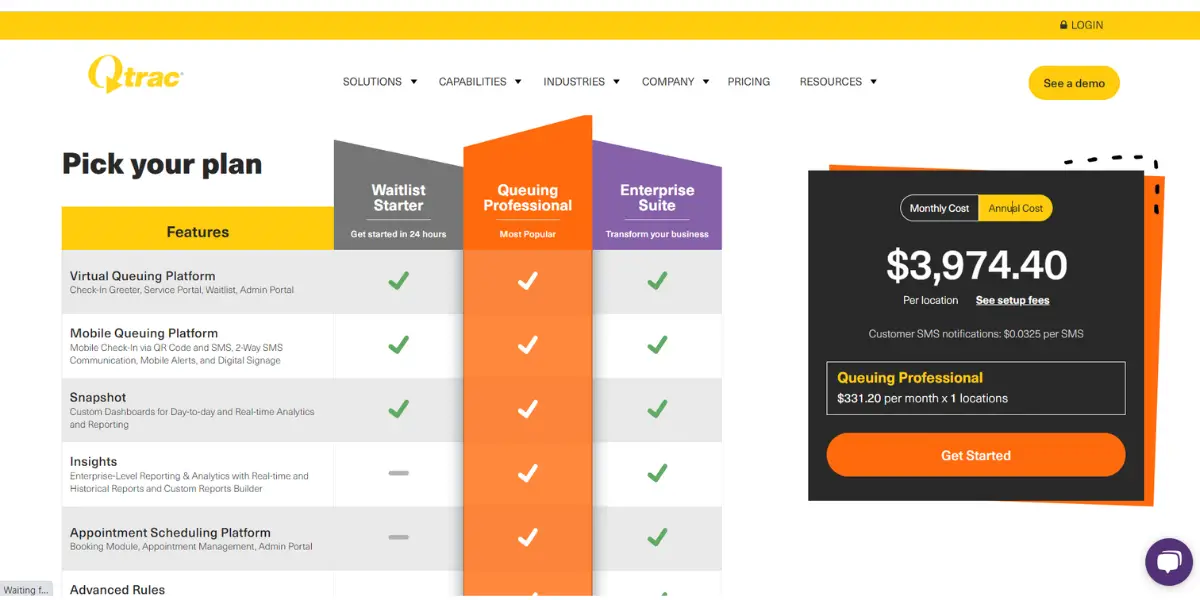Open the chat bubble widget
Viewport: 1200px width, 600px height.
click(x=1168, y=563)
